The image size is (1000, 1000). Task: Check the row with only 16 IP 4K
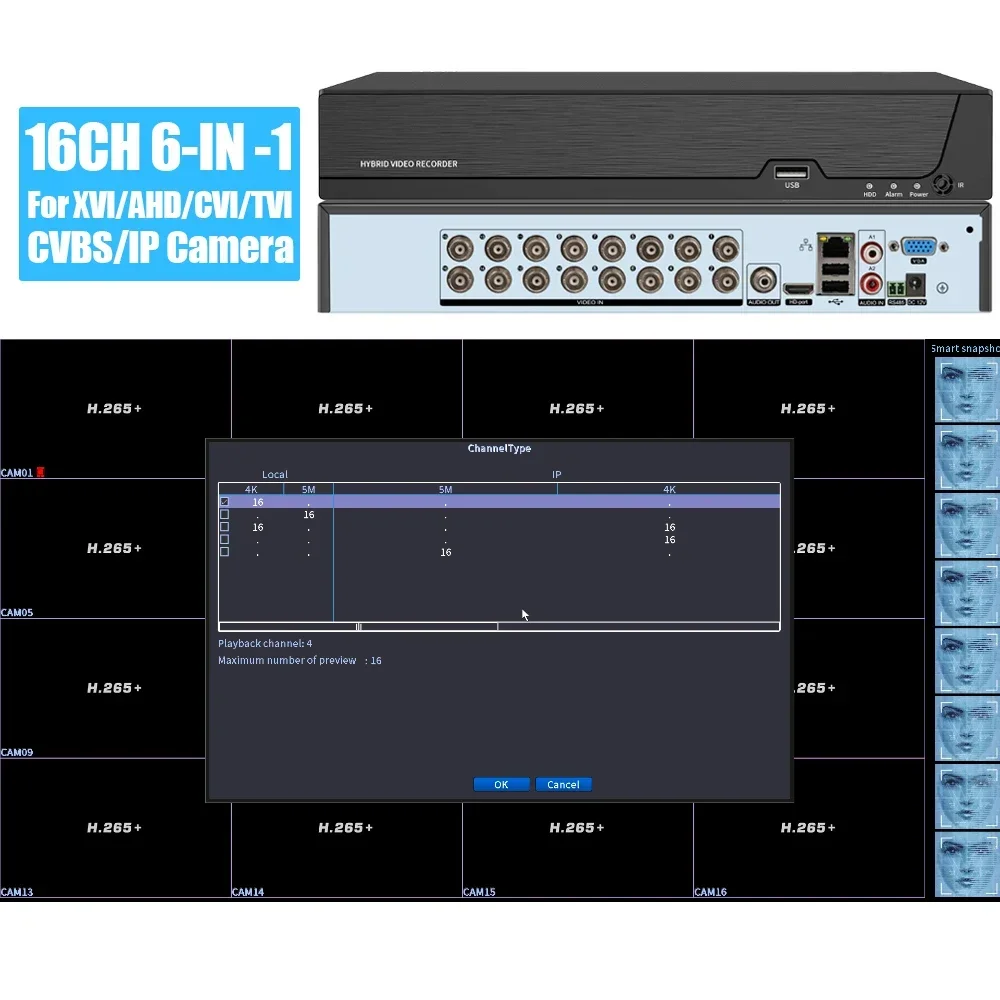coord(224,540)
